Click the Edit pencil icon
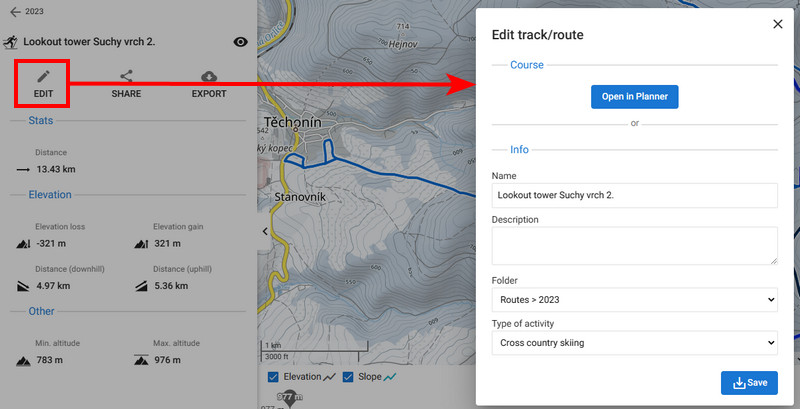Image resolution: width=800 pixels, height=409 pixels. tap(43, 77)
